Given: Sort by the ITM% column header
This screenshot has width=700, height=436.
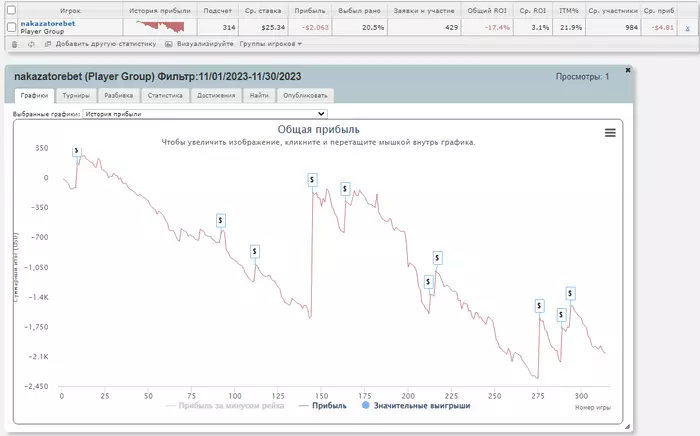Looking at the screenshot, I should [x=569, y=10].
